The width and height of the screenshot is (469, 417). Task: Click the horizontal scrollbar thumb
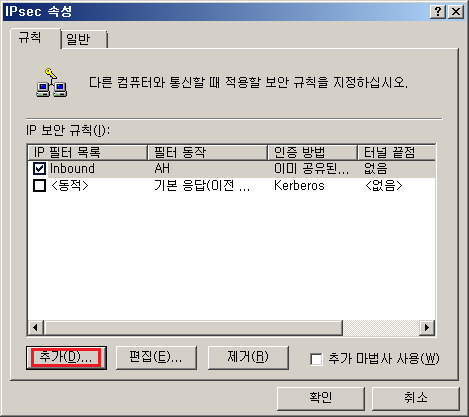[x=193, y=327]
